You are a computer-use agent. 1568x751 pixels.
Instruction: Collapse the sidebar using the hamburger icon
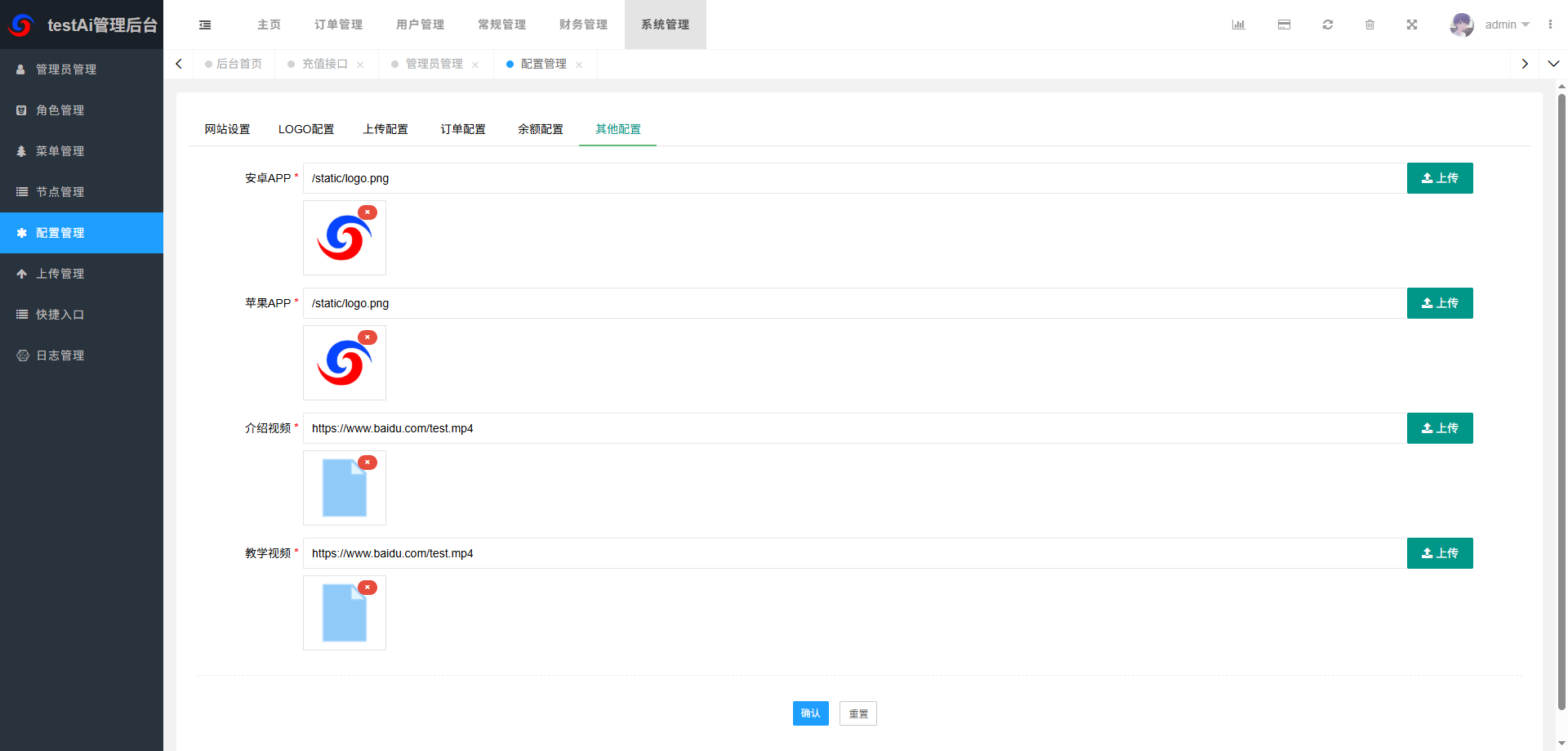coord(204,25)
